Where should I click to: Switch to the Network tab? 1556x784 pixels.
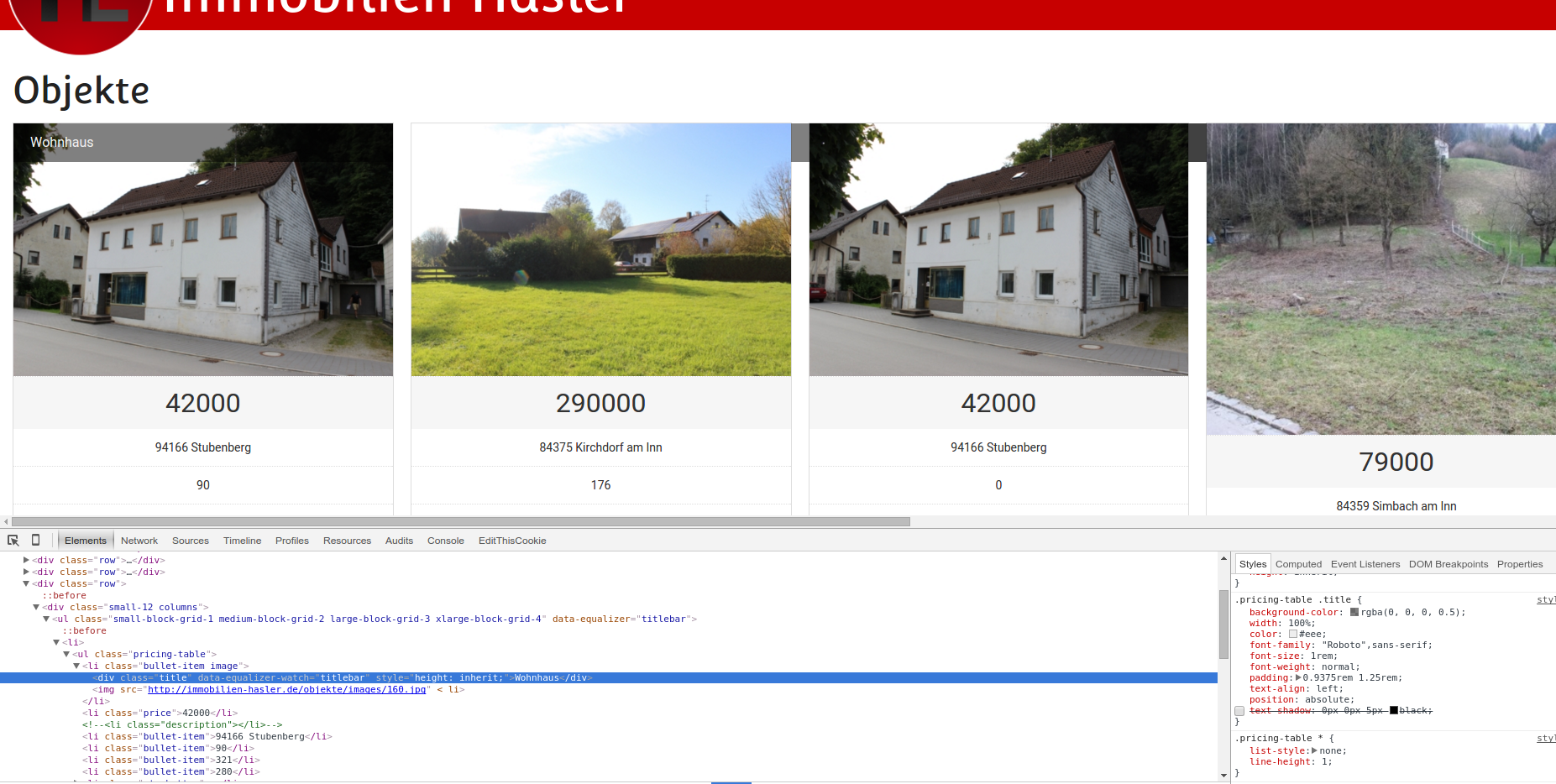[x=139, y=541]
